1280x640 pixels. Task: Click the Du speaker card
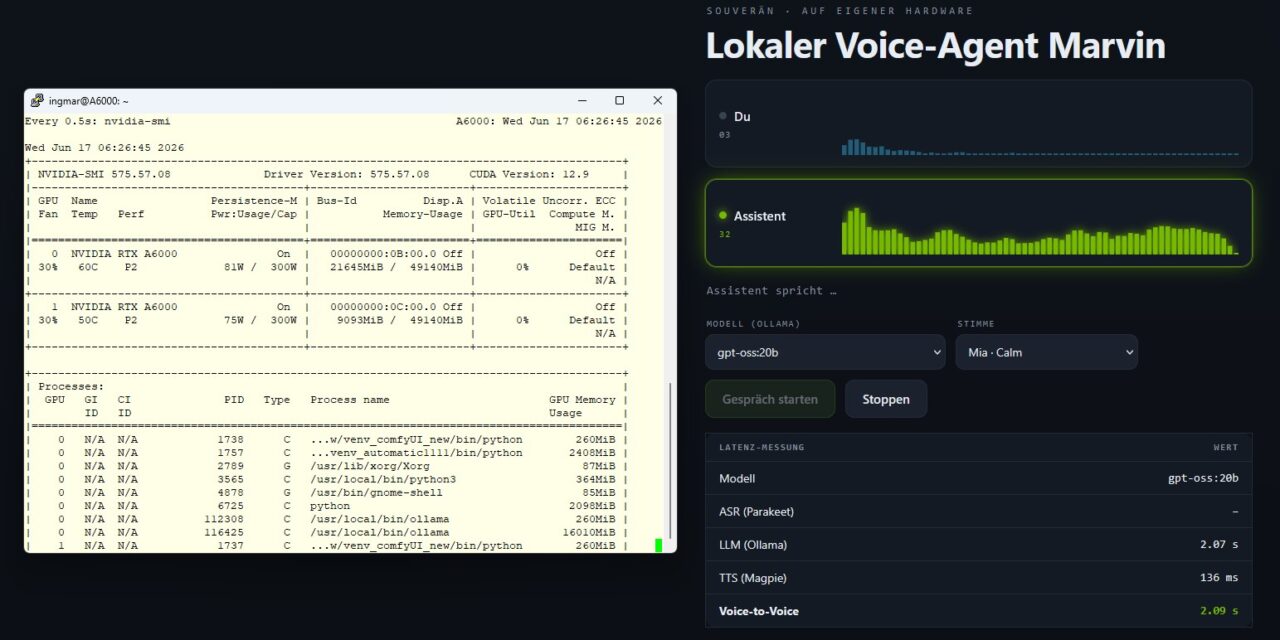979,123
